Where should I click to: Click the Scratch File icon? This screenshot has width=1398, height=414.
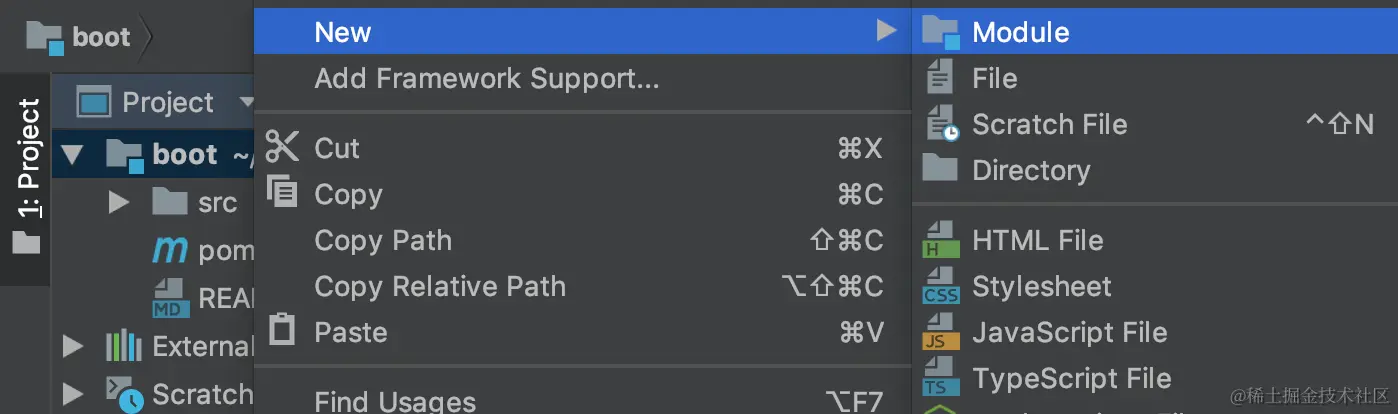pos(941,124)
